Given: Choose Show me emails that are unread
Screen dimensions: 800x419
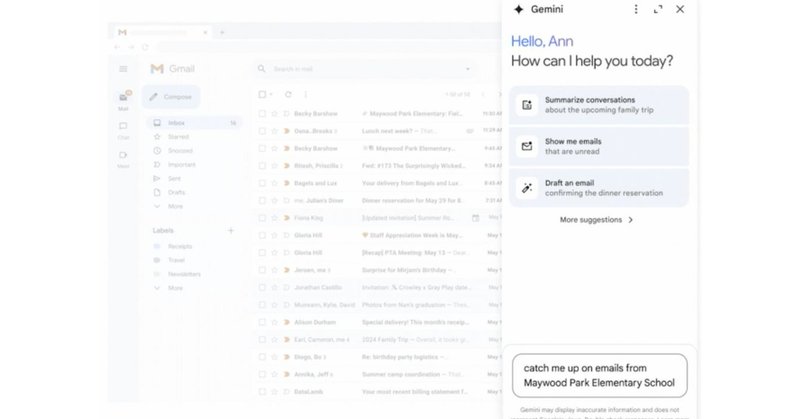Looking at the screenshot, I should pos(599,146).
